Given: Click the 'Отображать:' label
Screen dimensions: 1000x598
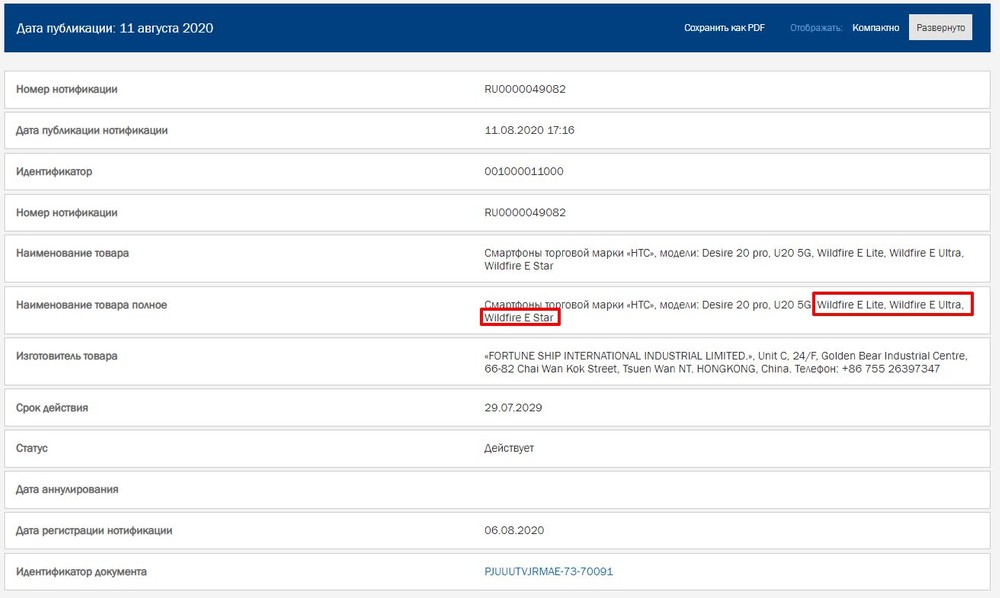Looking at the screenshot, I should [x=816, y=28].
